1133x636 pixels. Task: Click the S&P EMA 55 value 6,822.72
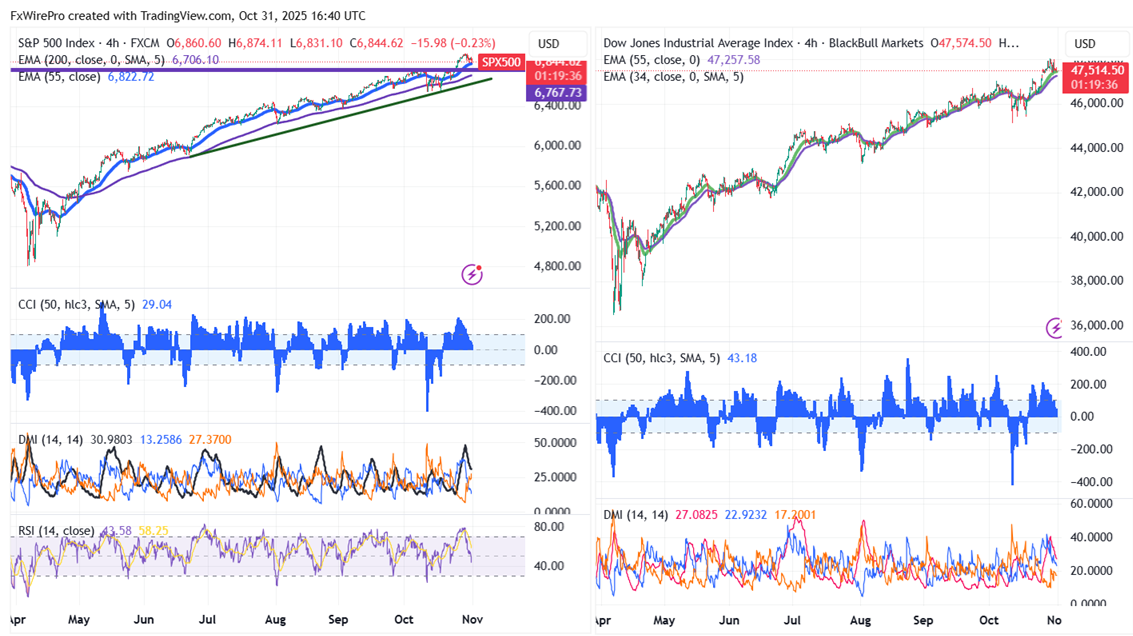[131, 77]
